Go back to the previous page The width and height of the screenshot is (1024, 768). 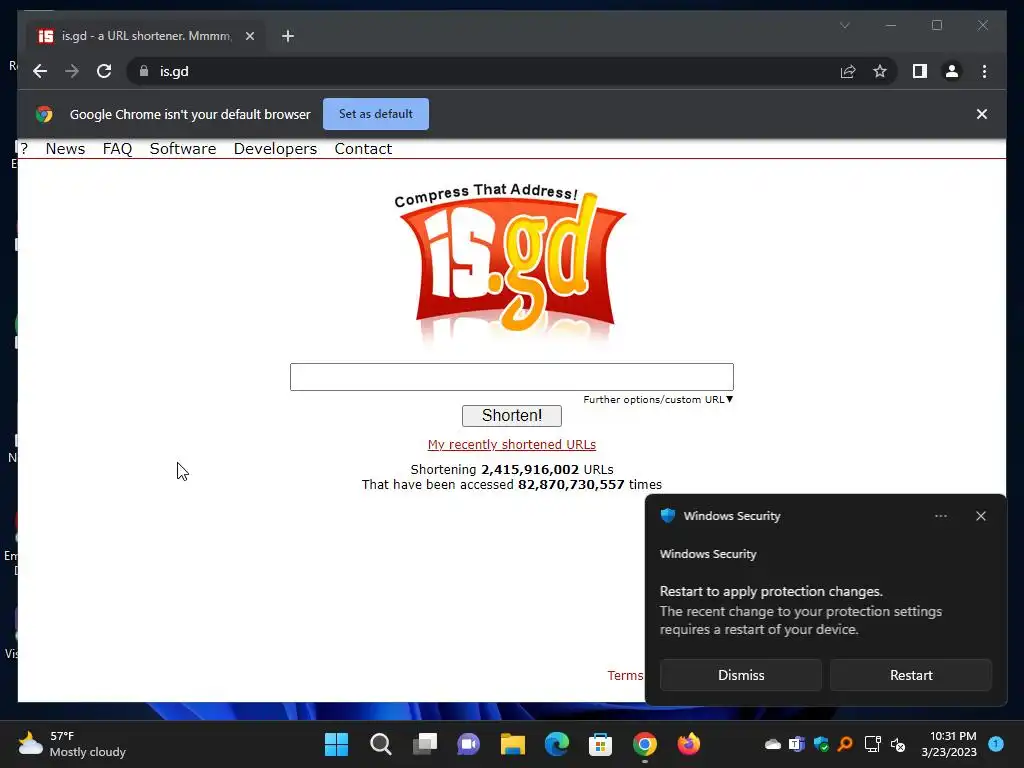coord(40,71)
